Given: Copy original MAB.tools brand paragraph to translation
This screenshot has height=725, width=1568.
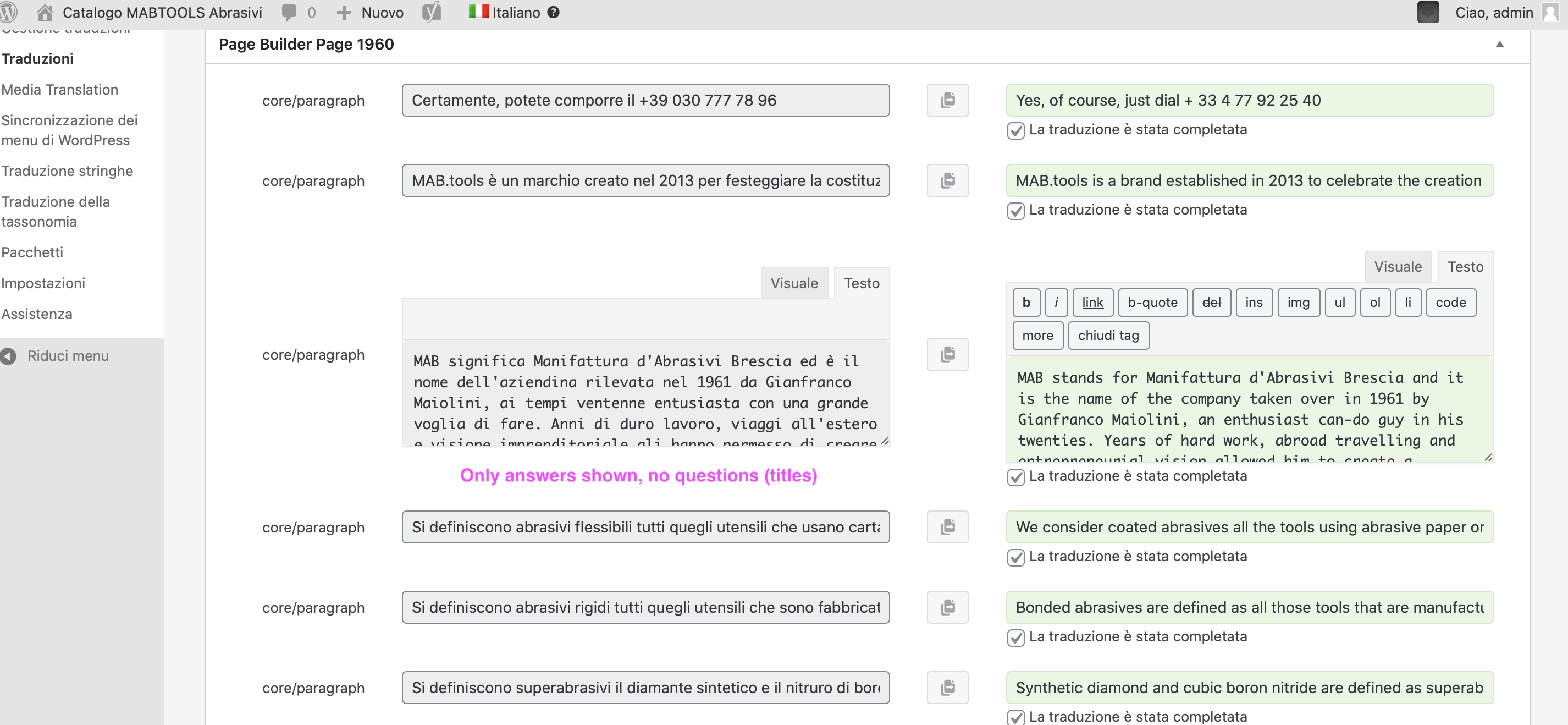Looking at the screenshot, I should click(x=947, y=180).
